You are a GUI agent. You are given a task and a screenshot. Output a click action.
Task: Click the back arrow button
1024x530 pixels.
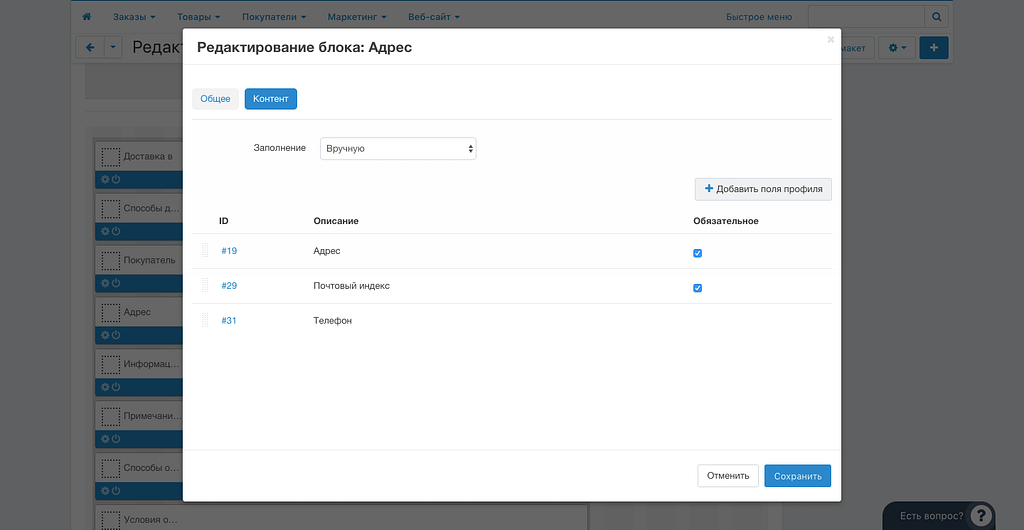90,47
